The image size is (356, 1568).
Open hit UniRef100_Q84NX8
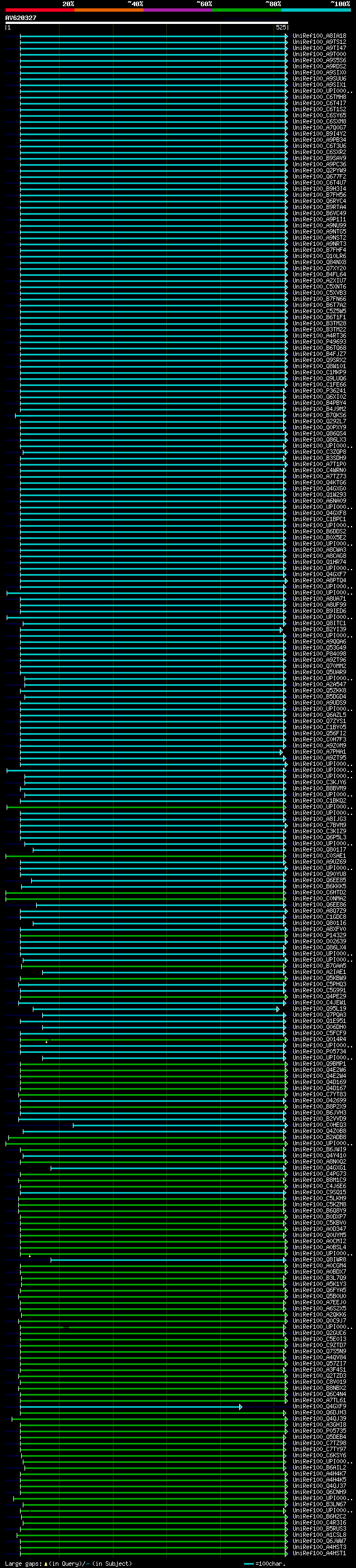coord(319,263)
